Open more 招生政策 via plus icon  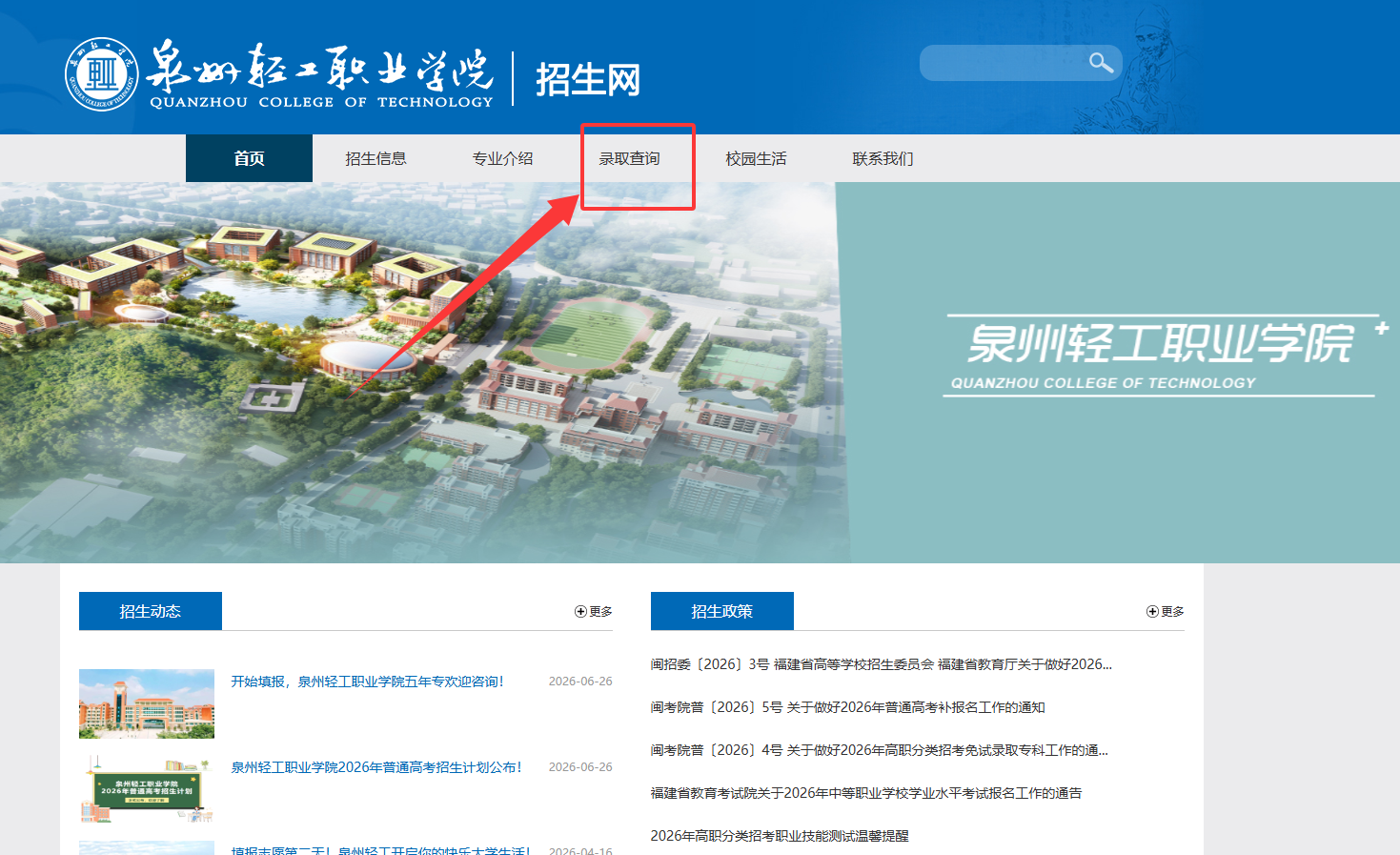click(x=1165, y=612)
